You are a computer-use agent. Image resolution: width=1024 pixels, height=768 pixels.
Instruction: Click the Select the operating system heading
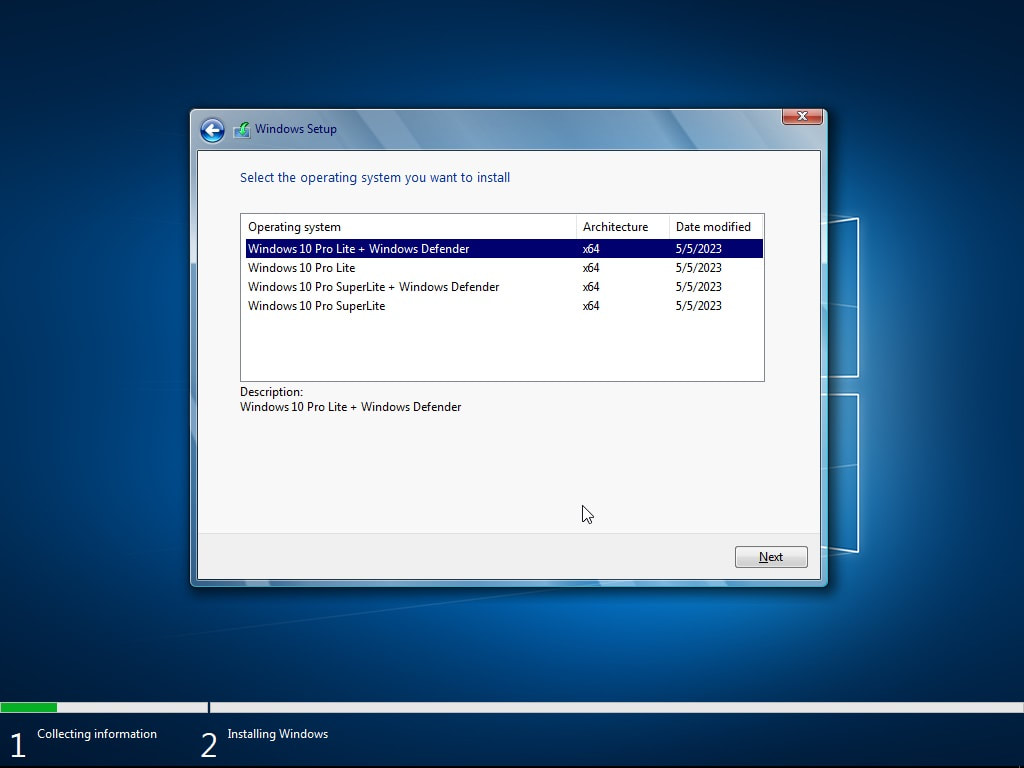coord(375,177)
